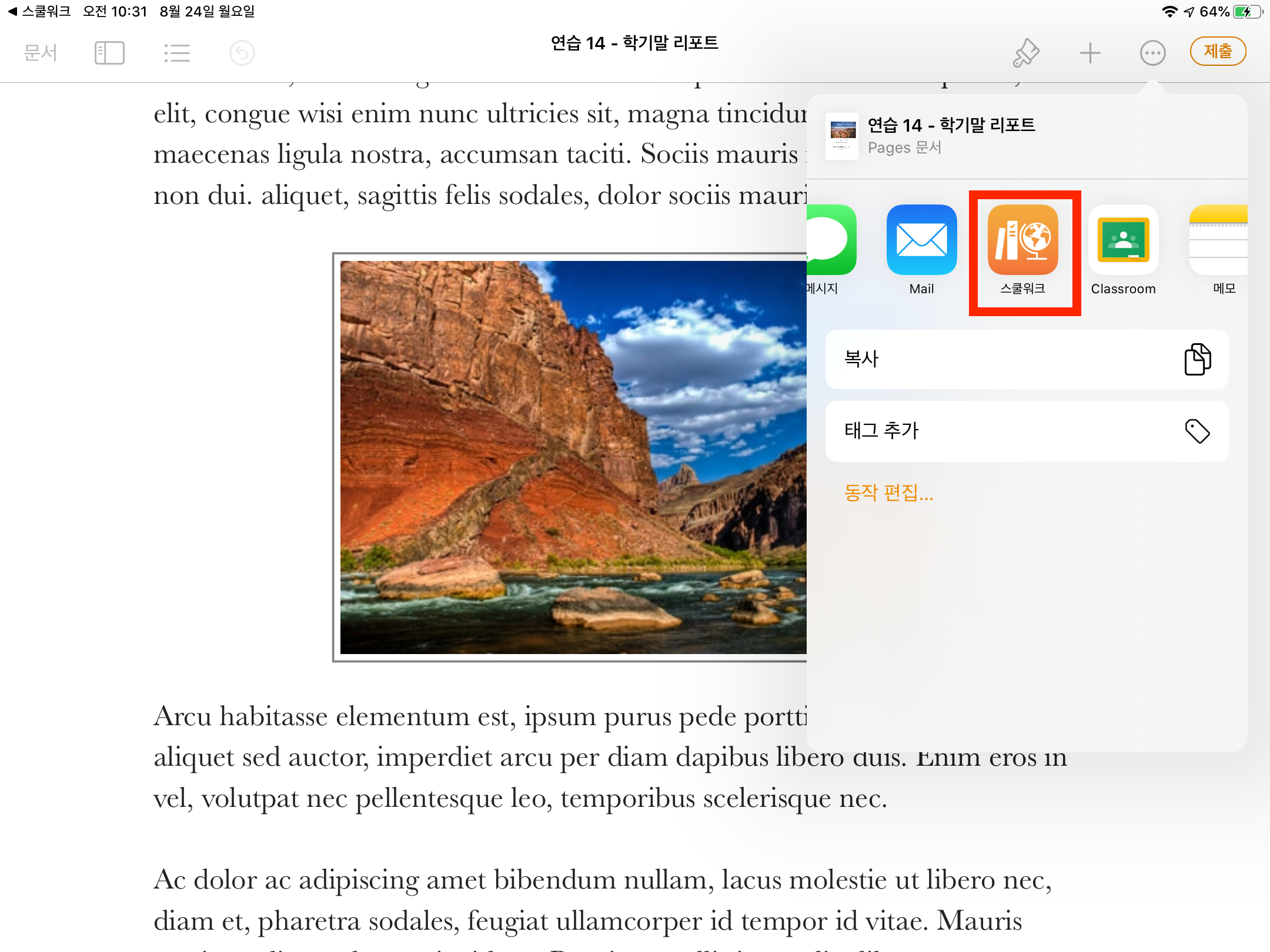Open the More options ellipsis menu
The image size is (1270, 952).
click(1152, 53)
